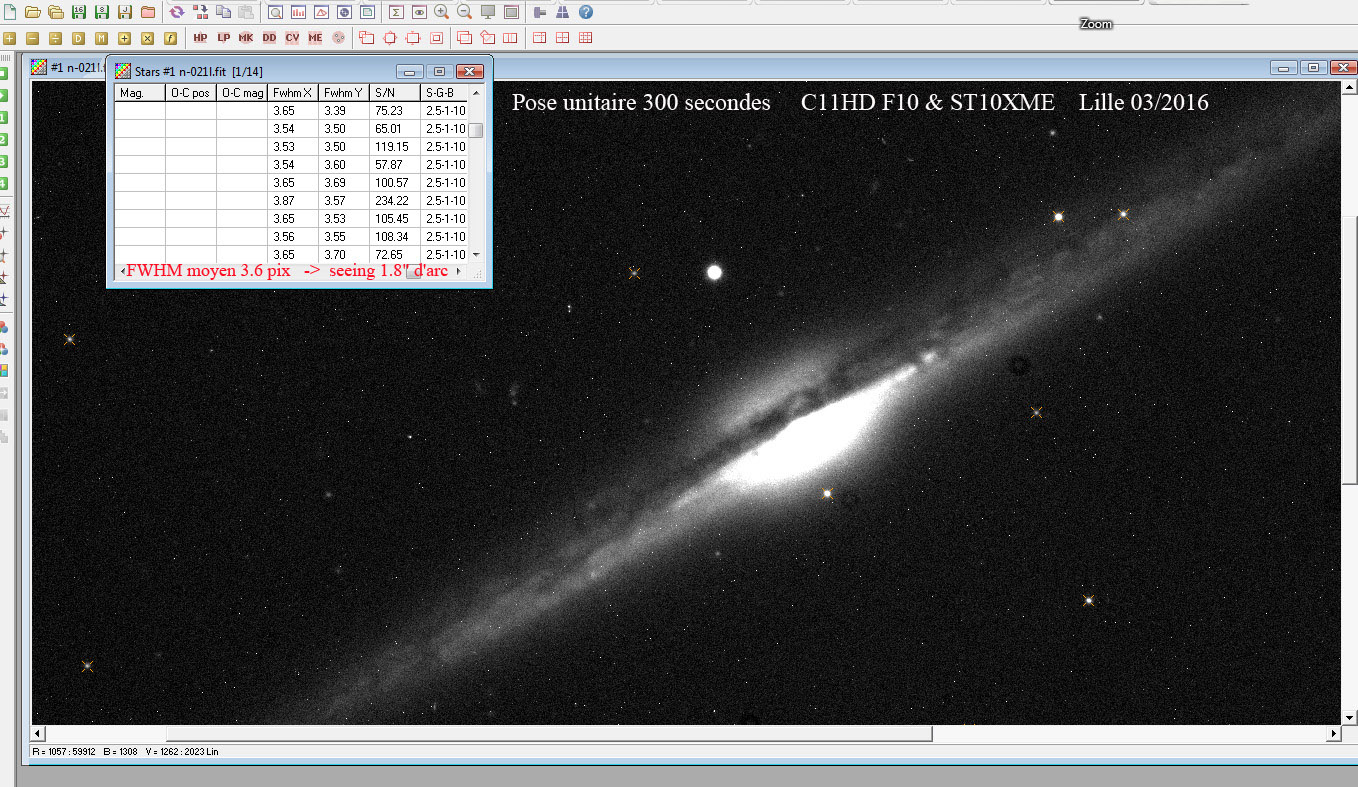Select the S/N cell 65.01
Screen dimensions: 1358x787
click(395, 129)
